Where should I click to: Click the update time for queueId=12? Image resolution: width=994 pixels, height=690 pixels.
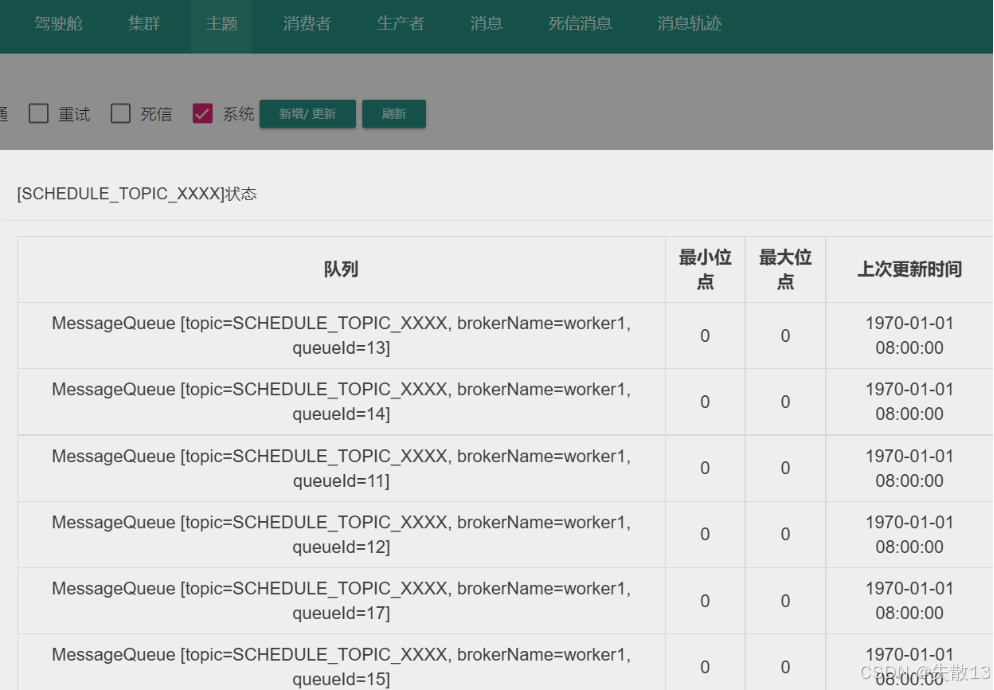910,534
